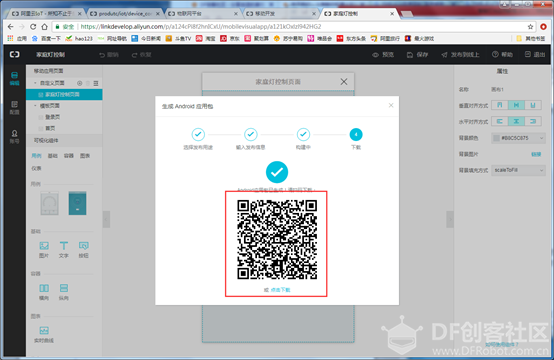This screenshot has width=554, height=360.
Task: Select the 文字 text component
Action: coord(64,249)
